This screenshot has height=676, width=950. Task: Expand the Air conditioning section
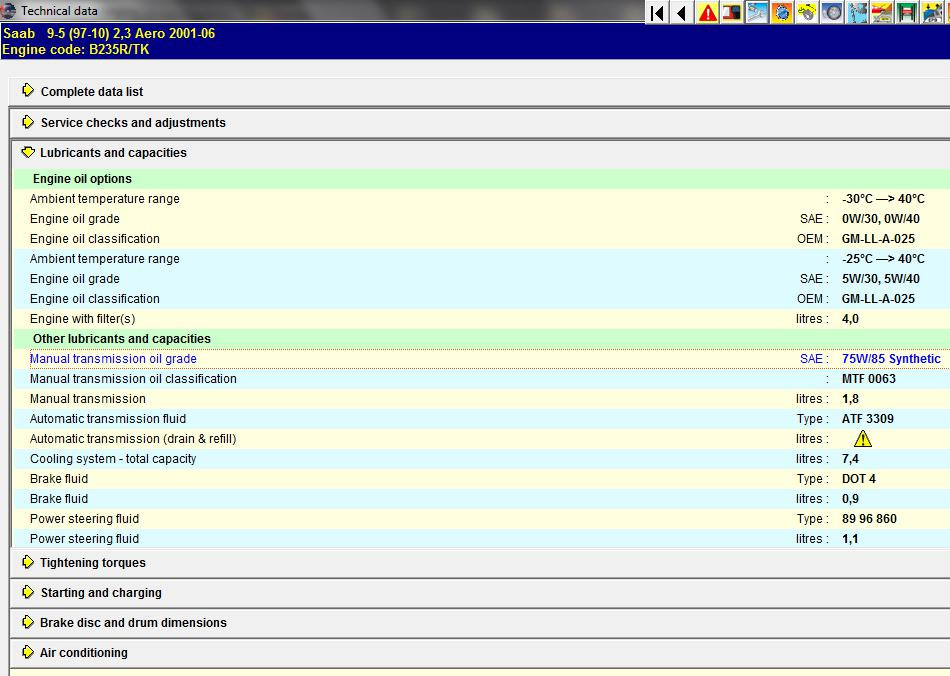coord(28,652)
